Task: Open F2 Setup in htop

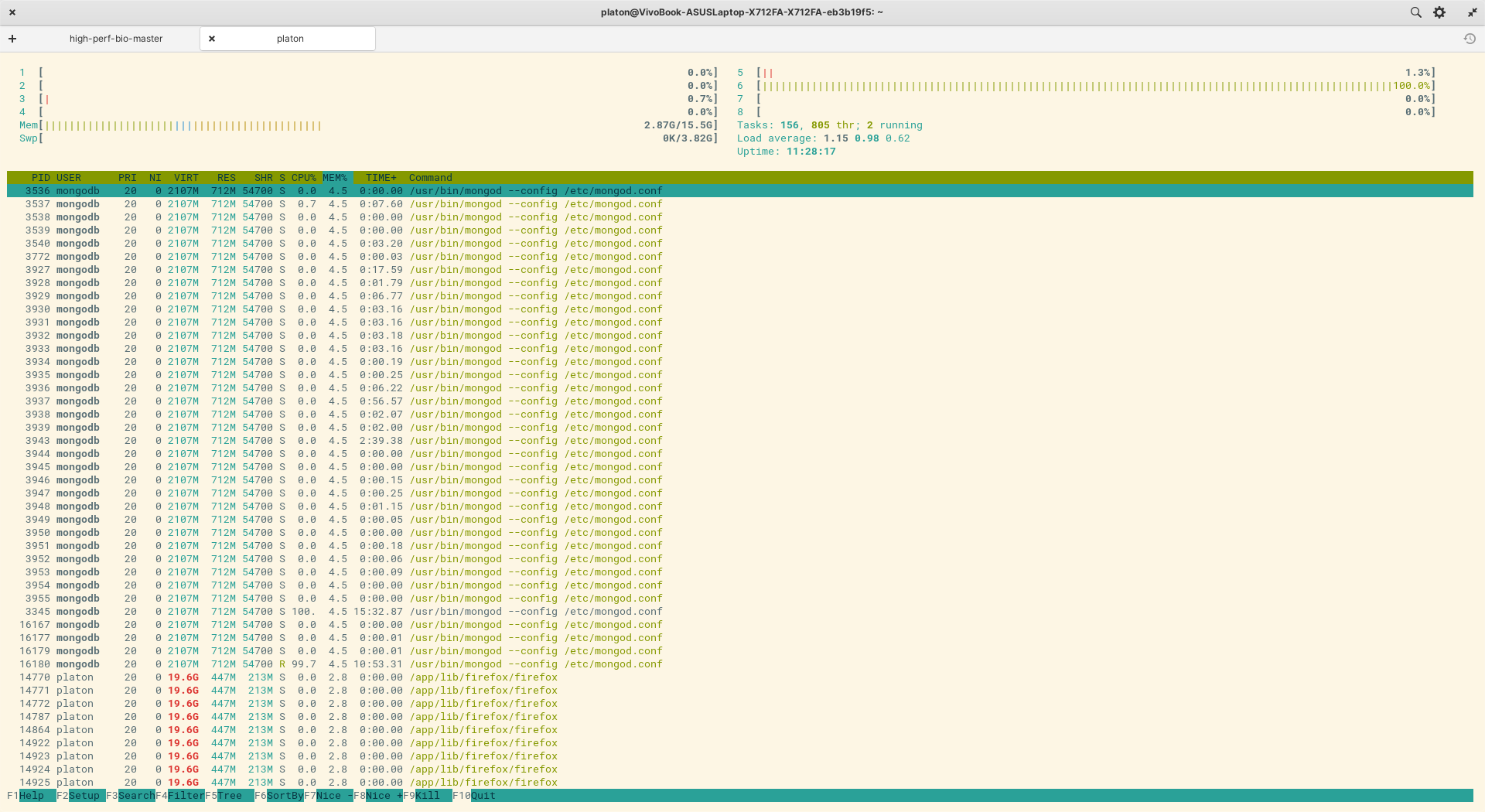Action: [80, 796]
